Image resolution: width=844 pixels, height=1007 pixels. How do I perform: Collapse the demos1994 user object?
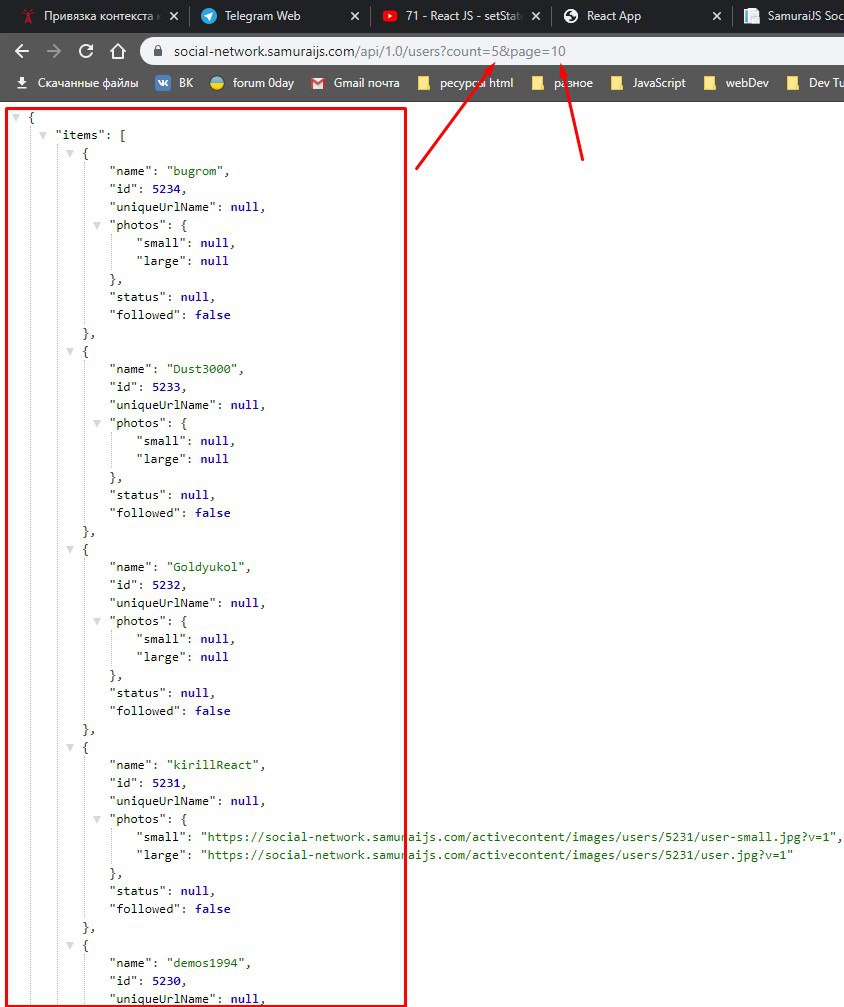pos(70,945)
